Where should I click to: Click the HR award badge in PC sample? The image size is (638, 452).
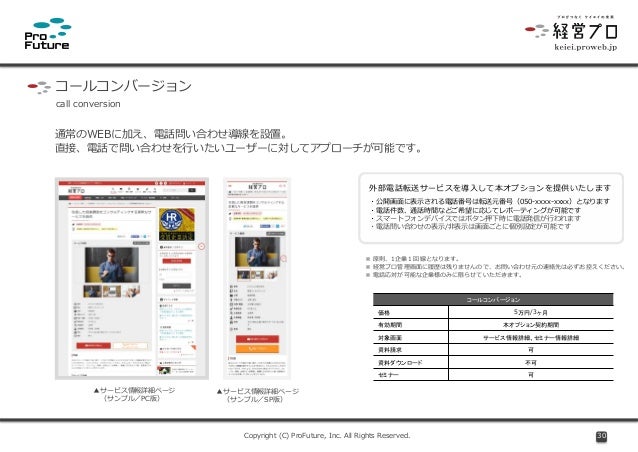pos(177,224)
